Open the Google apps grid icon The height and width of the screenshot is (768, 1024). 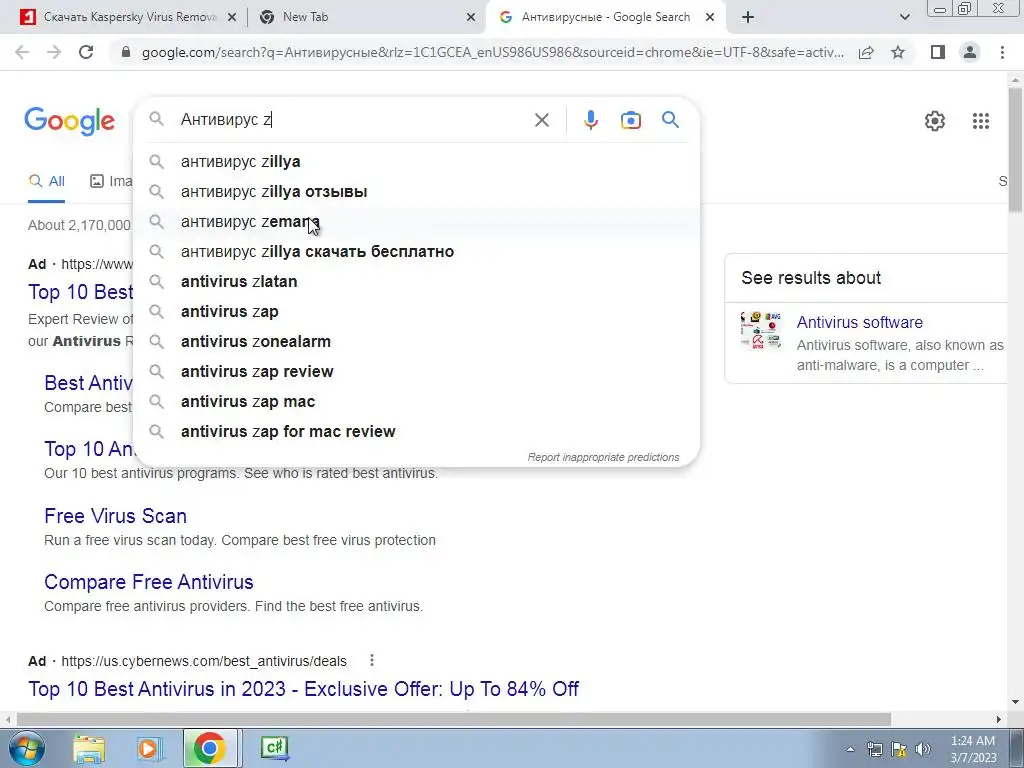(981, 121)
